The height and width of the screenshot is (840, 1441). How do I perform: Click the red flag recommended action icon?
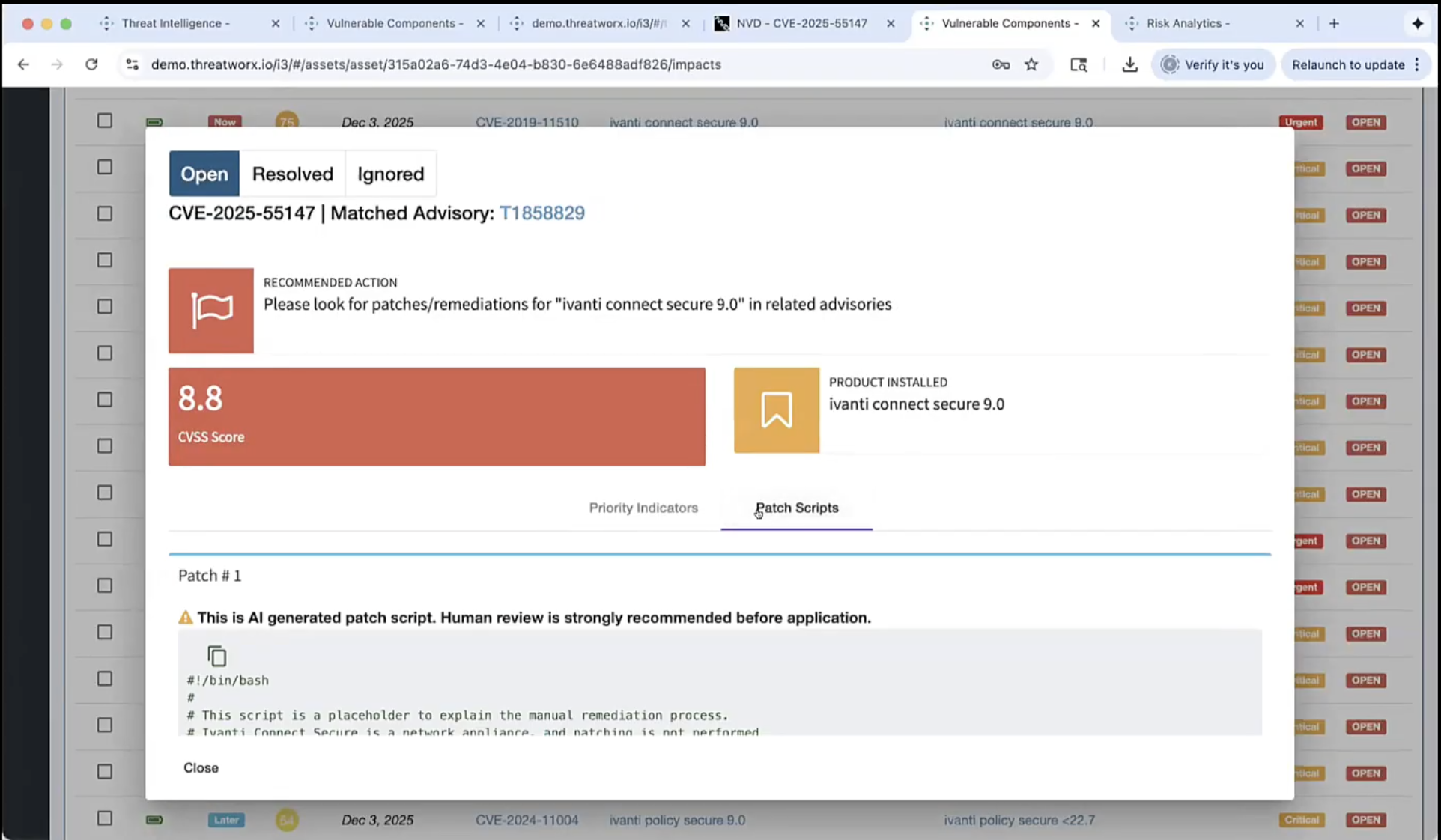(x=211, y=310)
